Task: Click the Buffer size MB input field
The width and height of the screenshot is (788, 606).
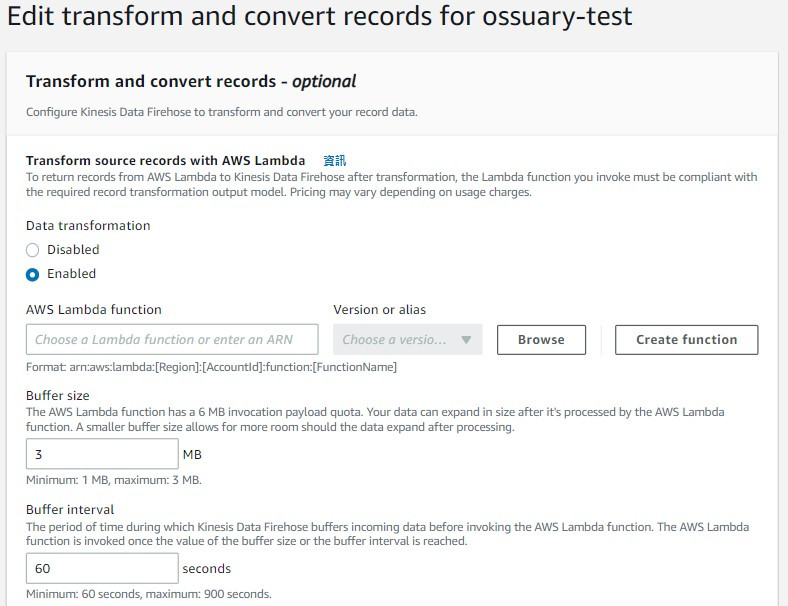Action: 102,455
